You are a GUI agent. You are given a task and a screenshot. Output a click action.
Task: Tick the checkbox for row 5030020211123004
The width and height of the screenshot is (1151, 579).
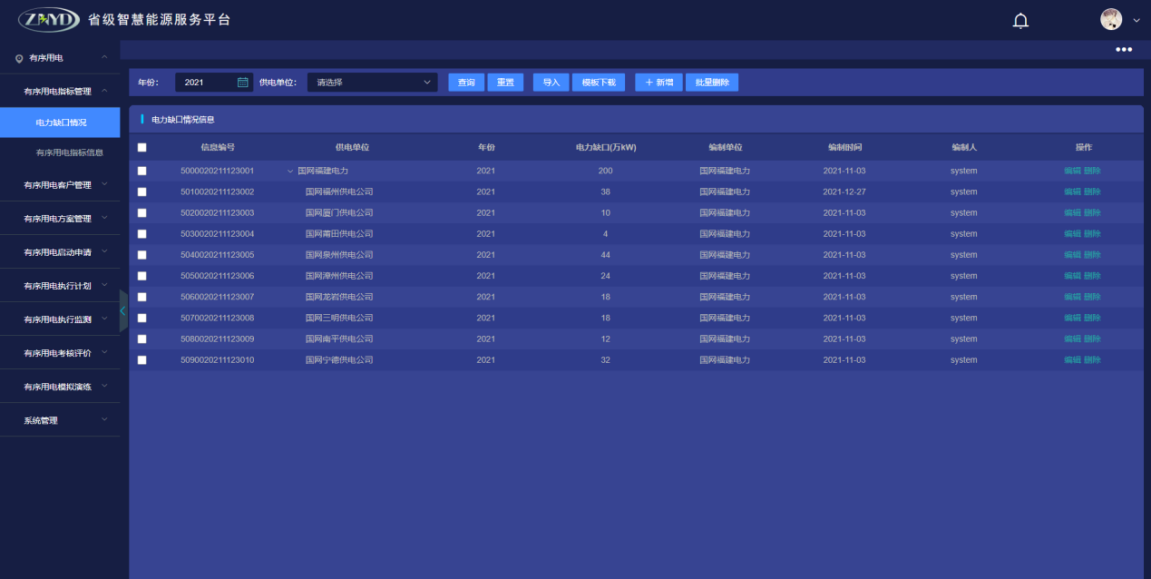coord(142,234)
